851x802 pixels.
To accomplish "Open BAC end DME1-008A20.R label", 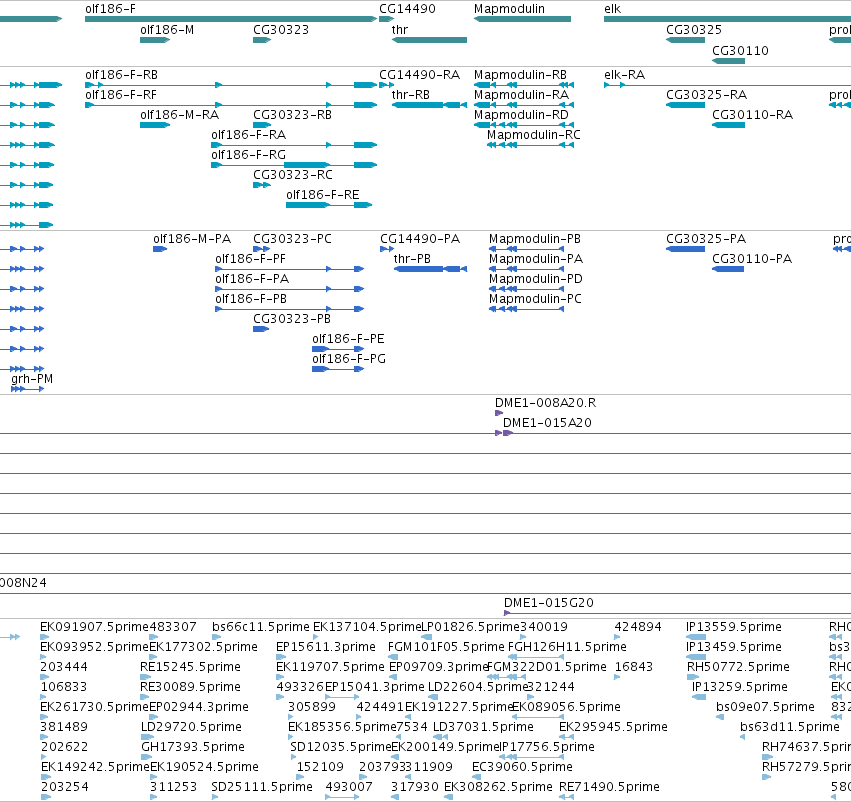I will (545, 403).
